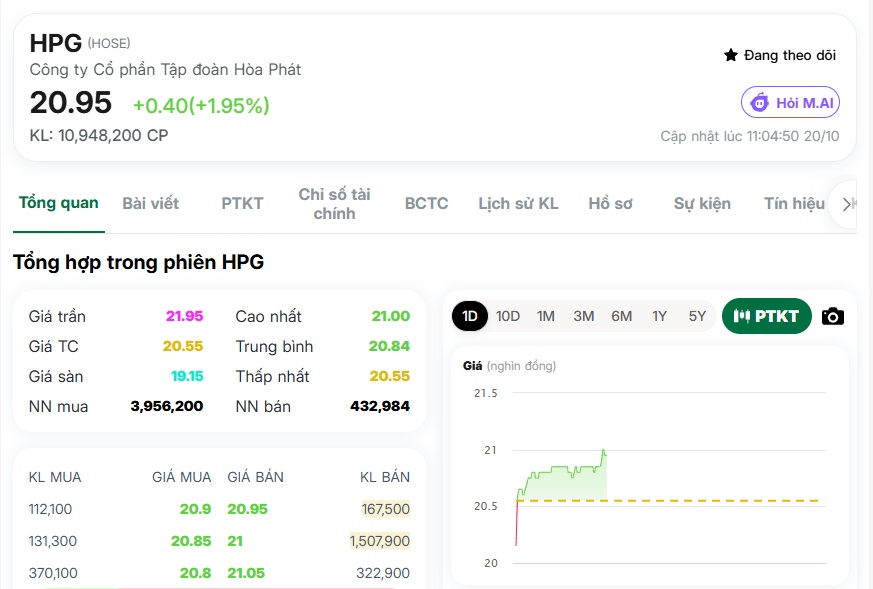
Task: Click the bid price 20.85
Action: coord(191,541)
